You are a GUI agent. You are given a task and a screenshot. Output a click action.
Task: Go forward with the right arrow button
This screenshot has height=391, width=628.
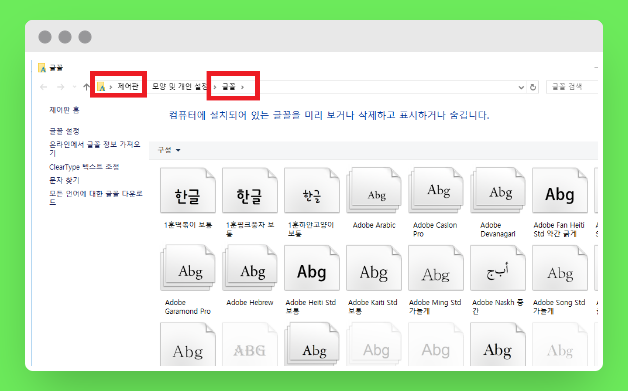tap(60, 87)
